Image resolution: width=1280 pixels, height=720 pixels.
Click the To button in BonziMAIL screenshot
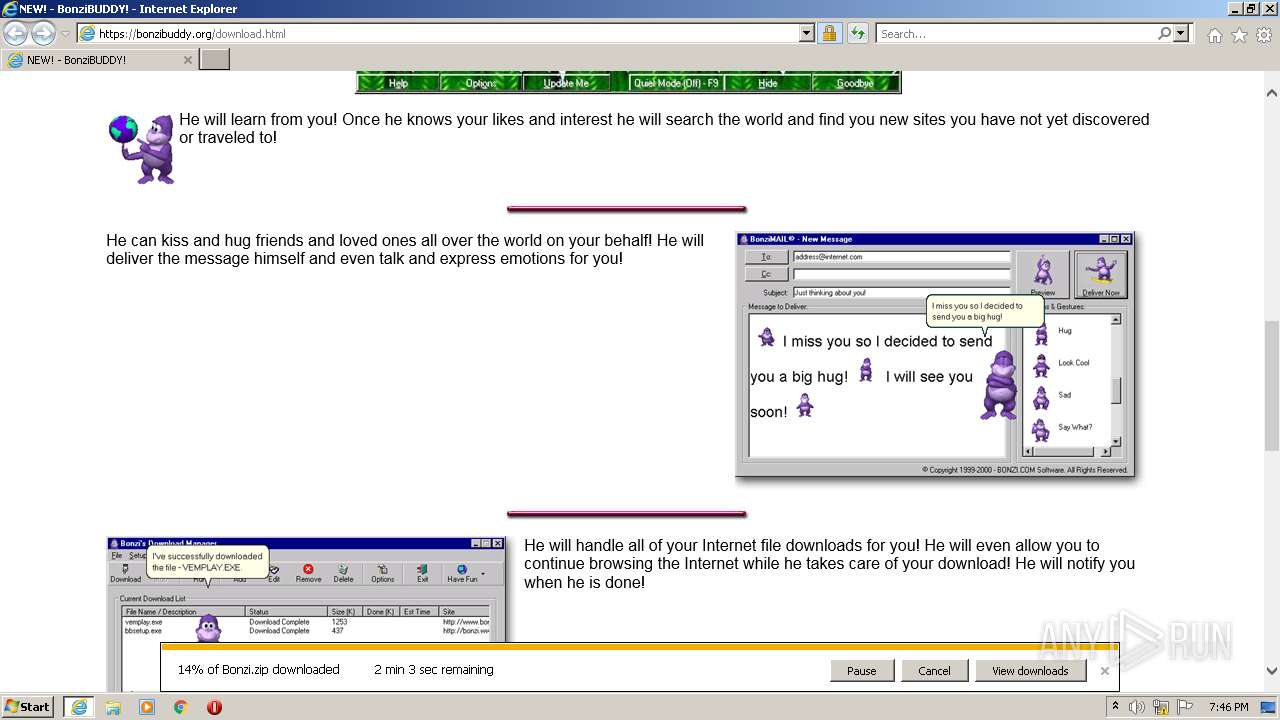click(x=767, y=257)
